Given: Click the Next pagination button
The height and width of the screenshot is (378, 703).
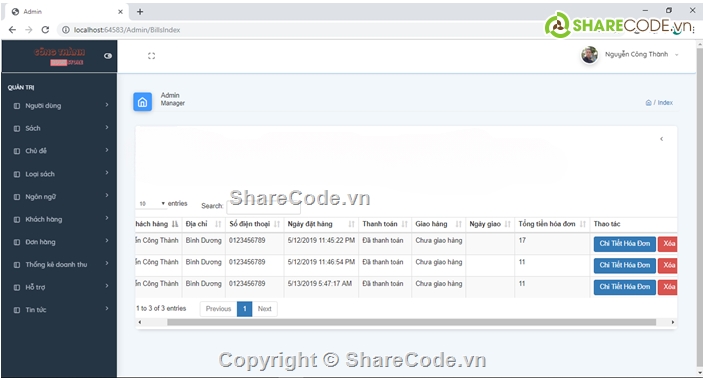Looking at the screenshot, I should click(x=265, y=309).
